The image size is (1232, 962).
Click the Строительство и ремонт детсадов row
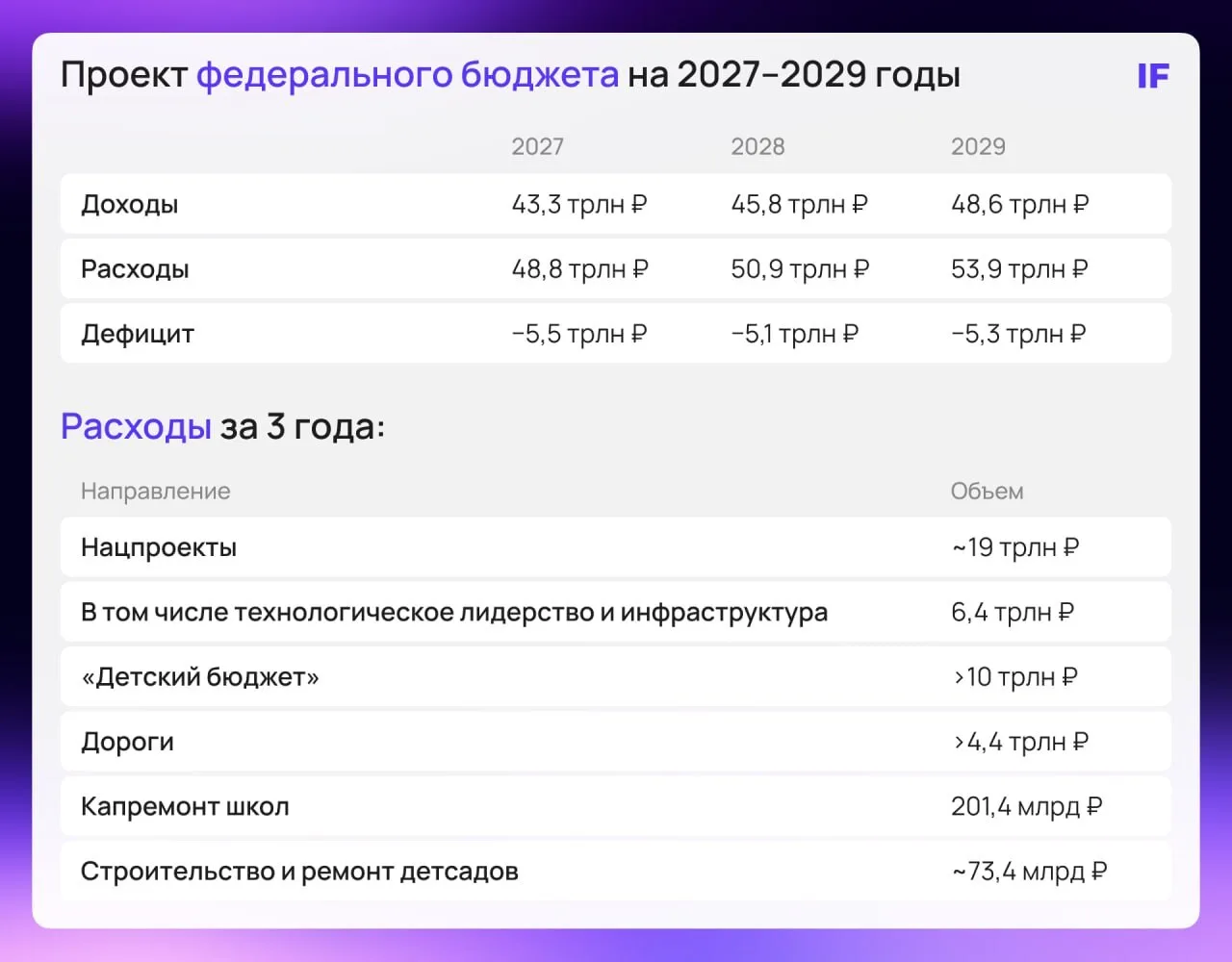click(x=616, y=872)
